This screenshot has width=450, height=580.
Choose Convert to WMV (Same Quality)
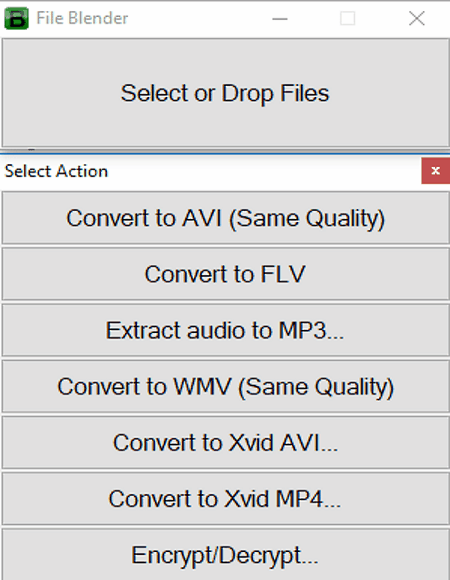(x=226, y=387)
